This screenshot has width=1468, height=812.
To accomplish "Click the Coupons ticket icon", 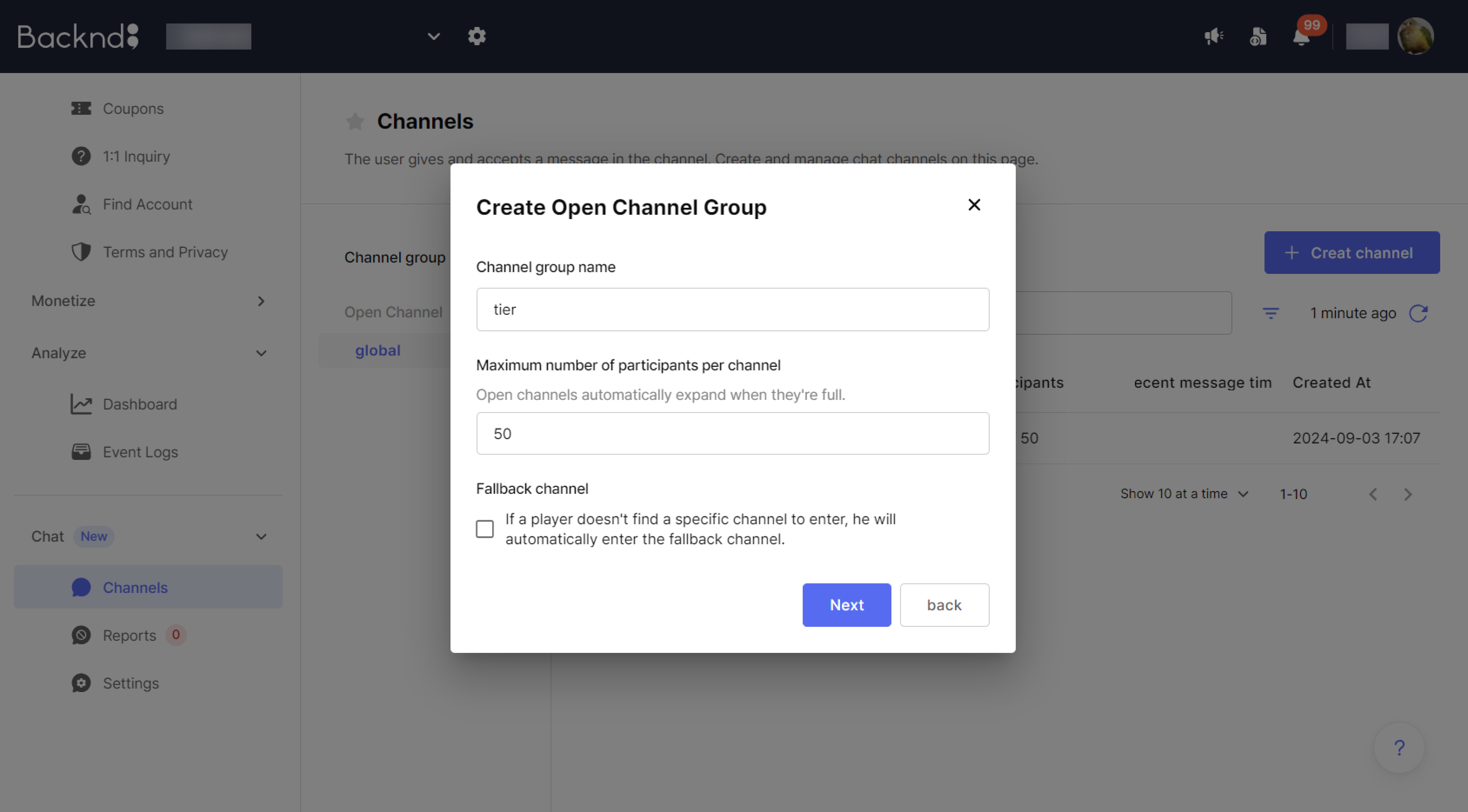I will [x=81, y=108].
